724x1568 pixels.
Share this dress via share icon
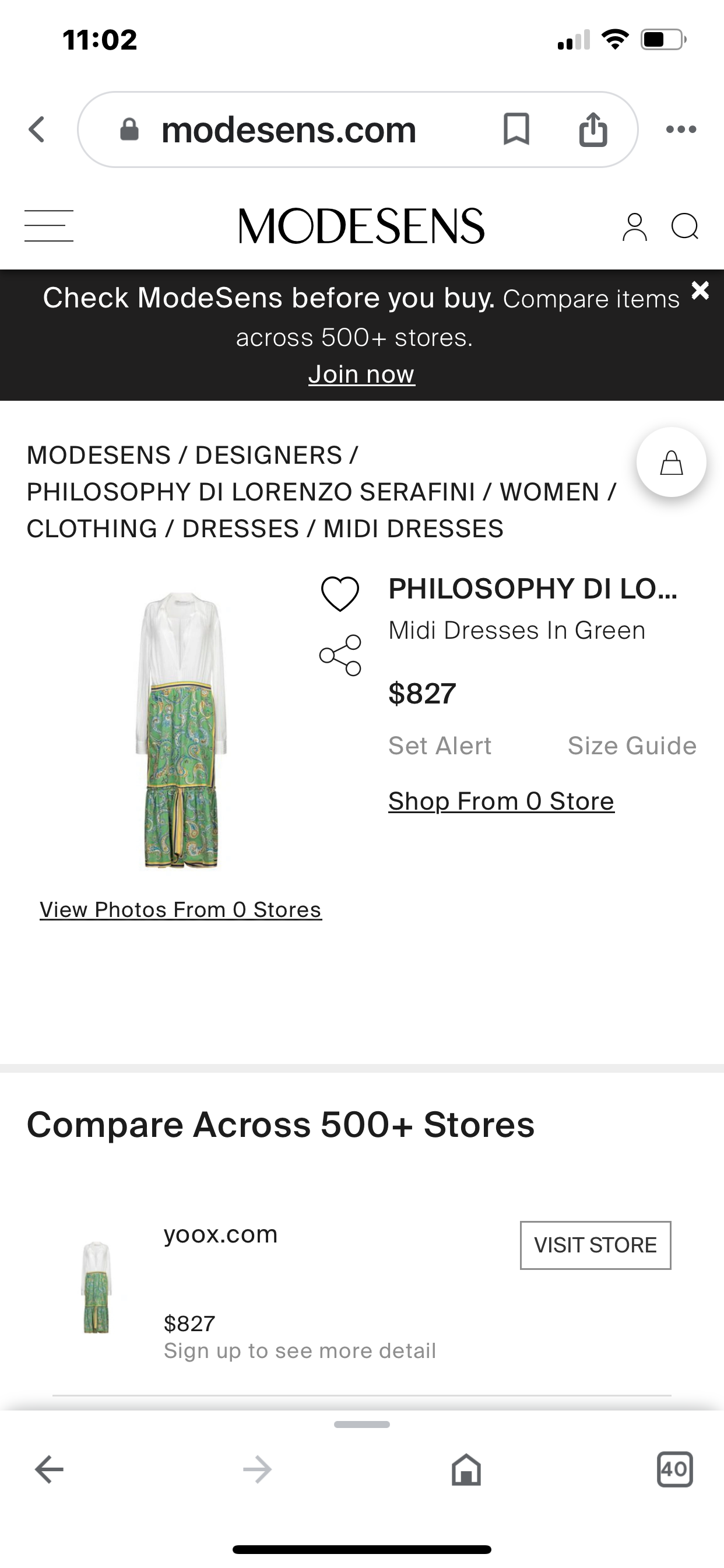(340, 656)
